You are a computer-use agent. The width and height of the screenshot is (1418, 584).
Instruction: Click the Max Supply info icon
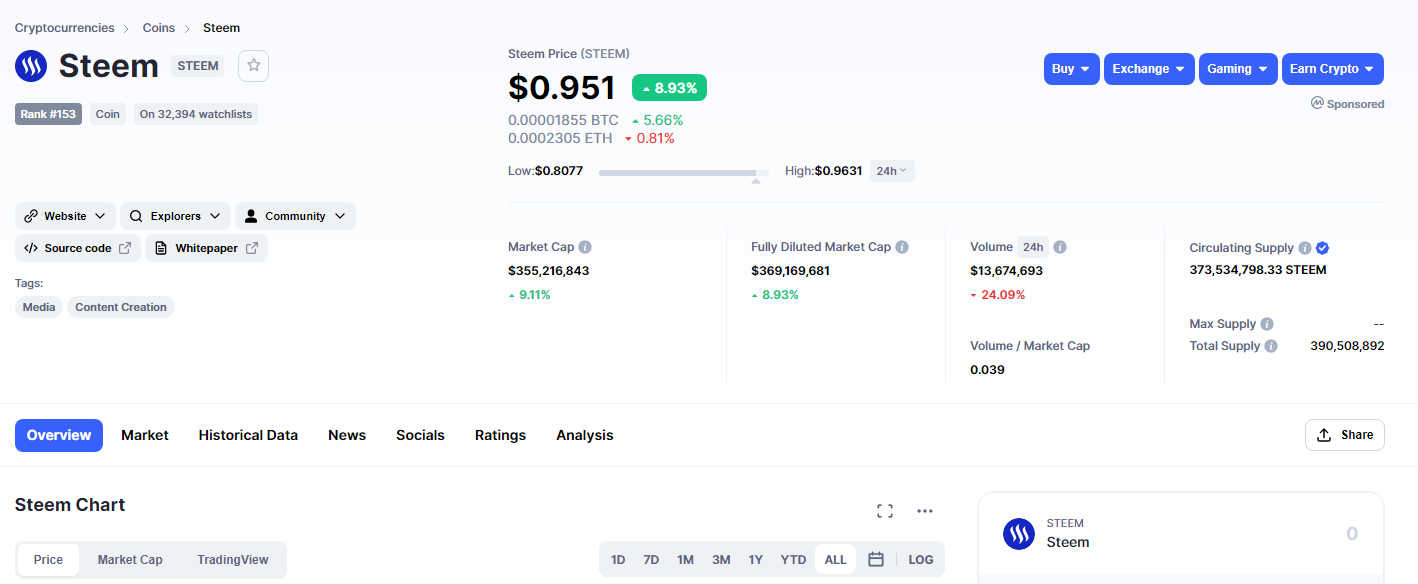(1267, 324)
